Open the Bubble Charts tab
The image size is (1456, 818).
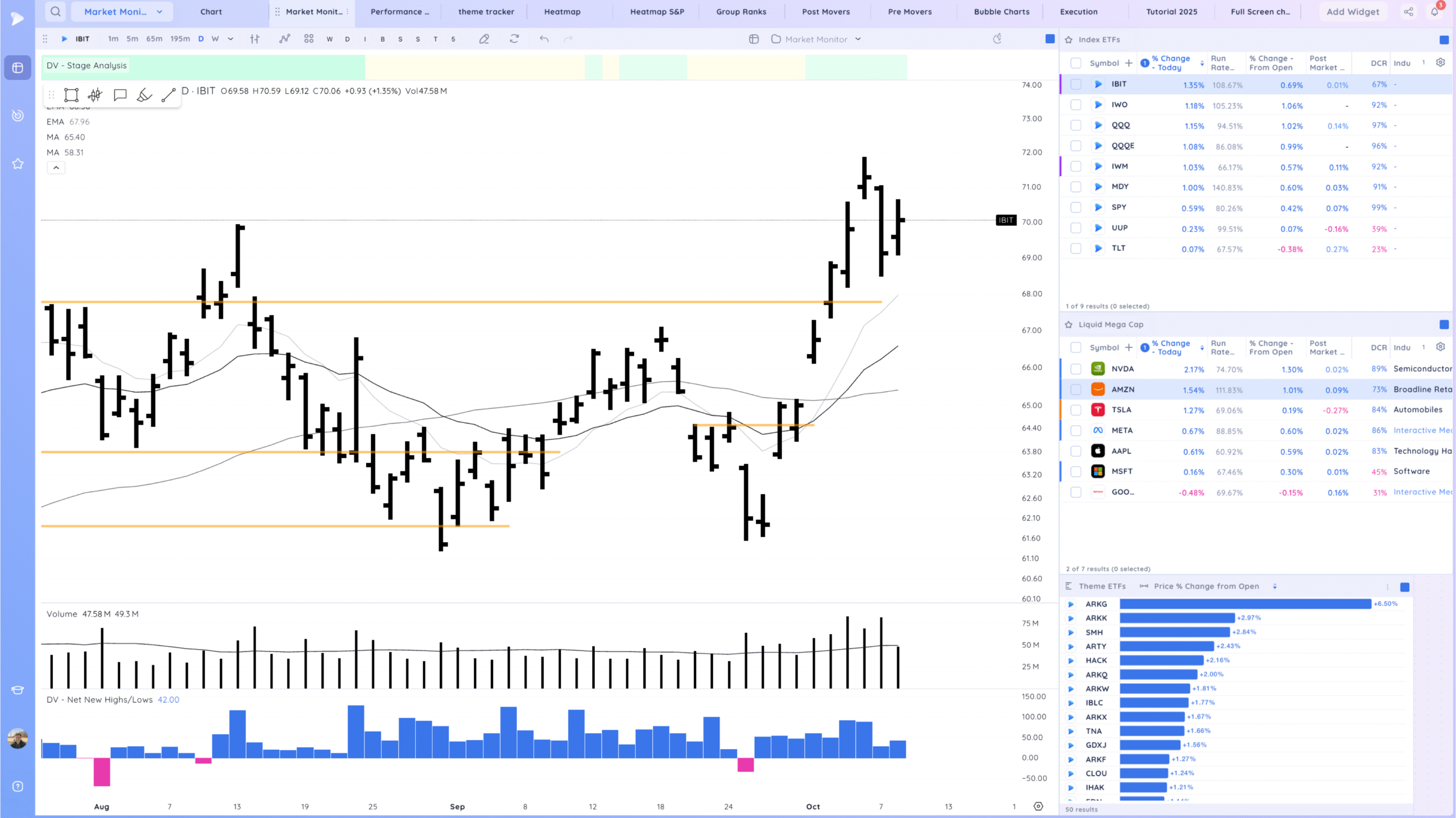[x=1001, y=11]
